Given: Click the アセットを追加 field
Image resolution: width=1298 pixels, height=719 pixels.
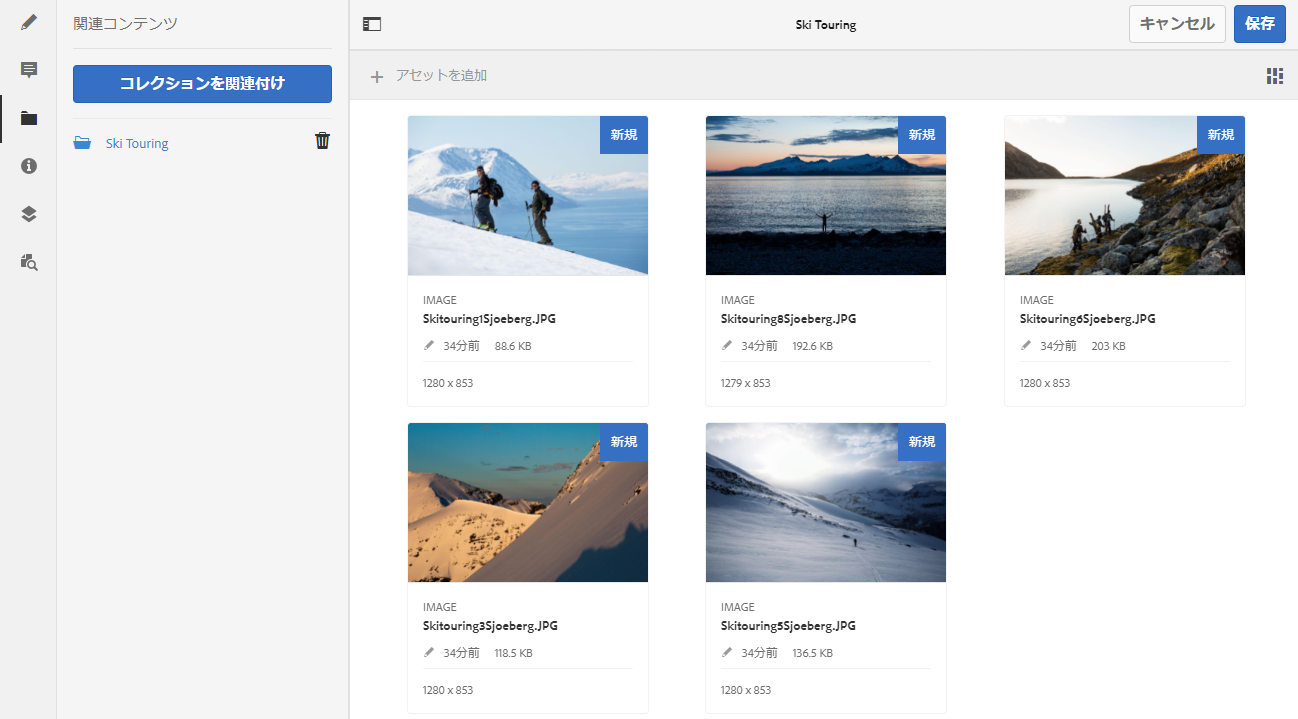Looking at the screenshot, I should tap(441, 76).
